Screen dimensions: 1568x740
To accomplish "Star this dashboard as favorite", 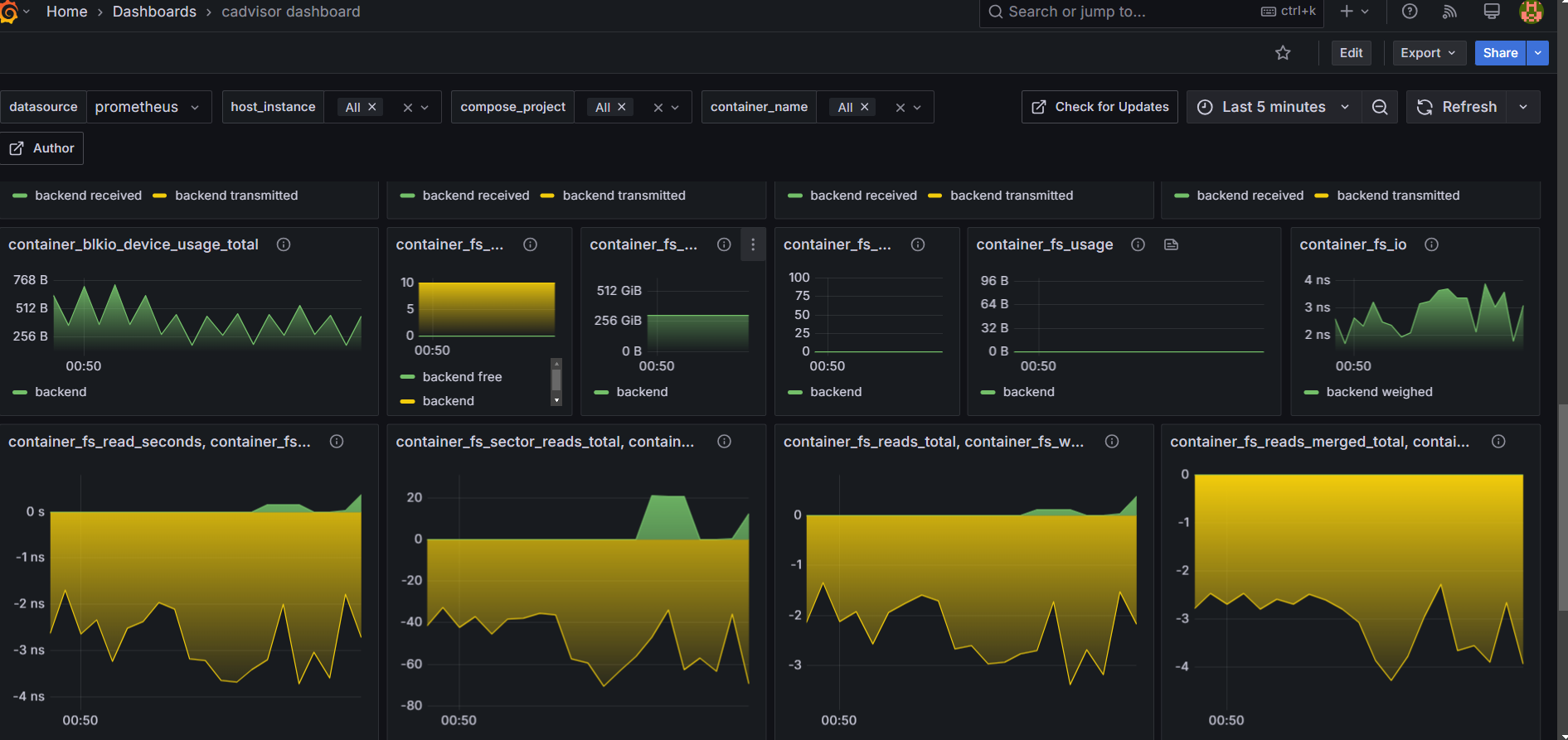I will click(1283, 53).
